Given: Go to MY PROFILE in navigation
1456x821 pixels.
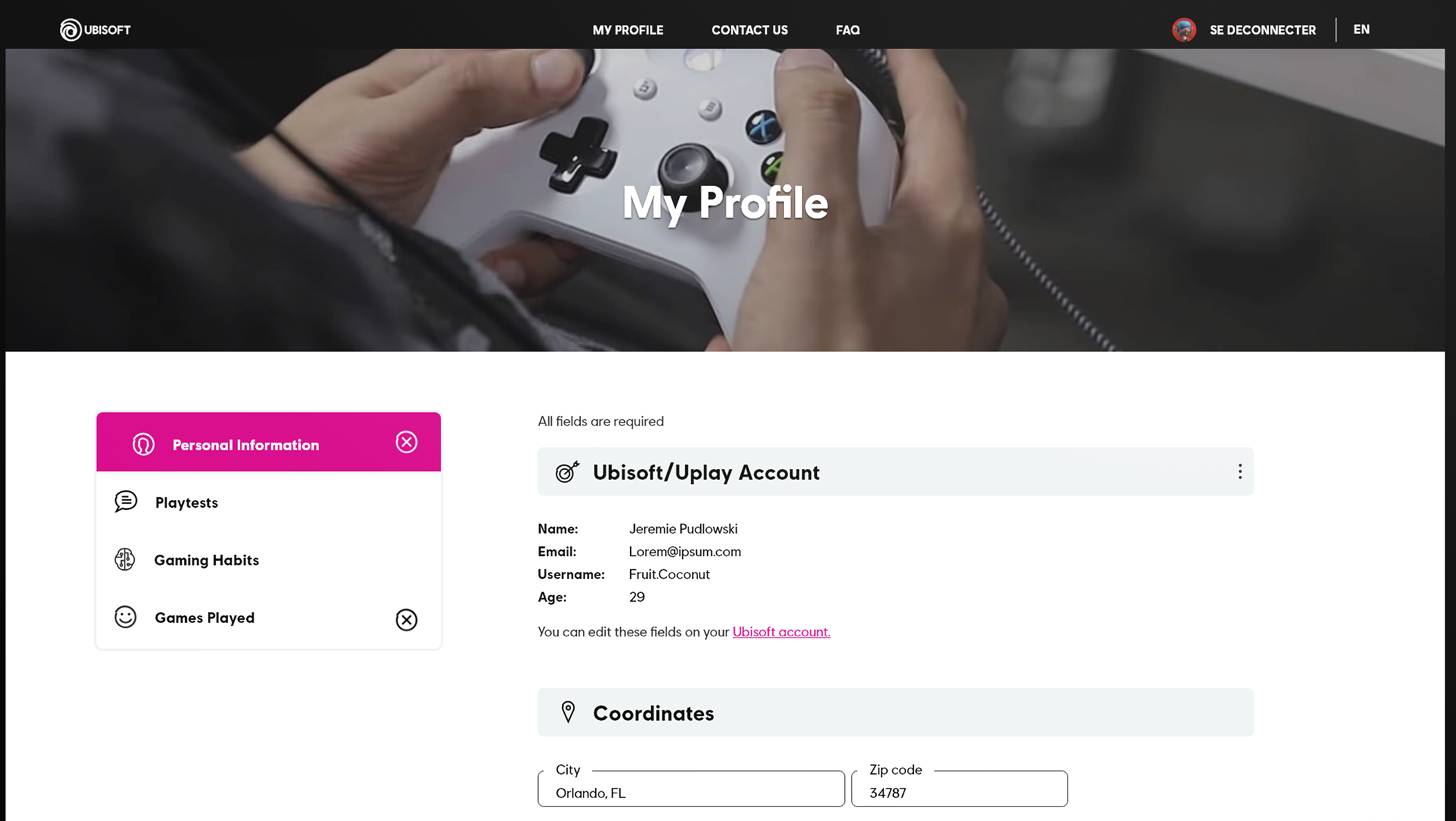Looking at the screenshot, I should coord(628,30).
